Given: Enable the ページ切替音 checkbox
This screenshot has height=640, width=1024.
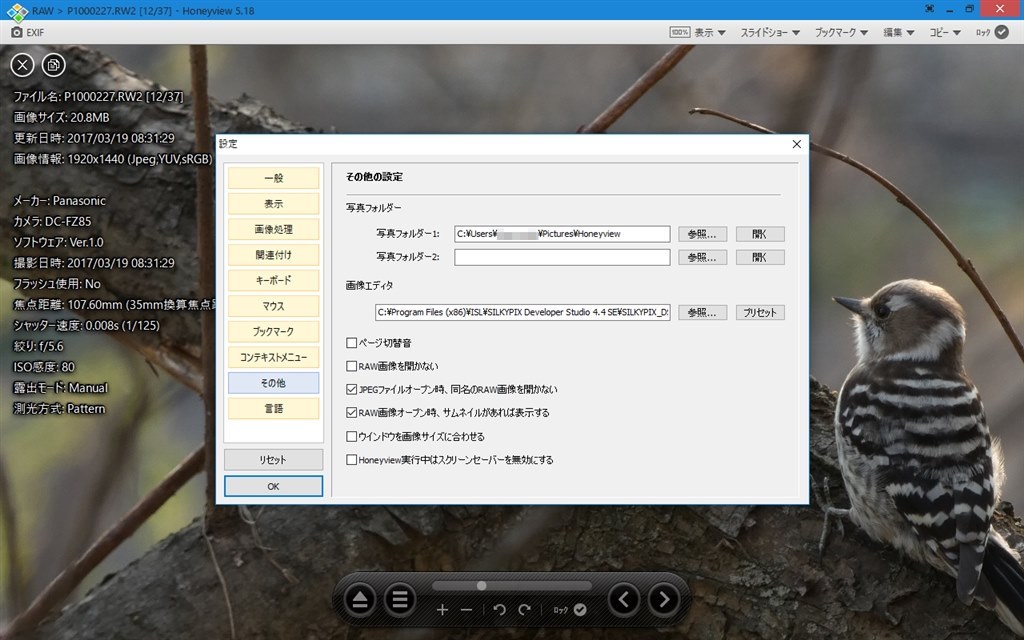Looking at the screenshot, I should pyautogui.click(x=350, y=342).
